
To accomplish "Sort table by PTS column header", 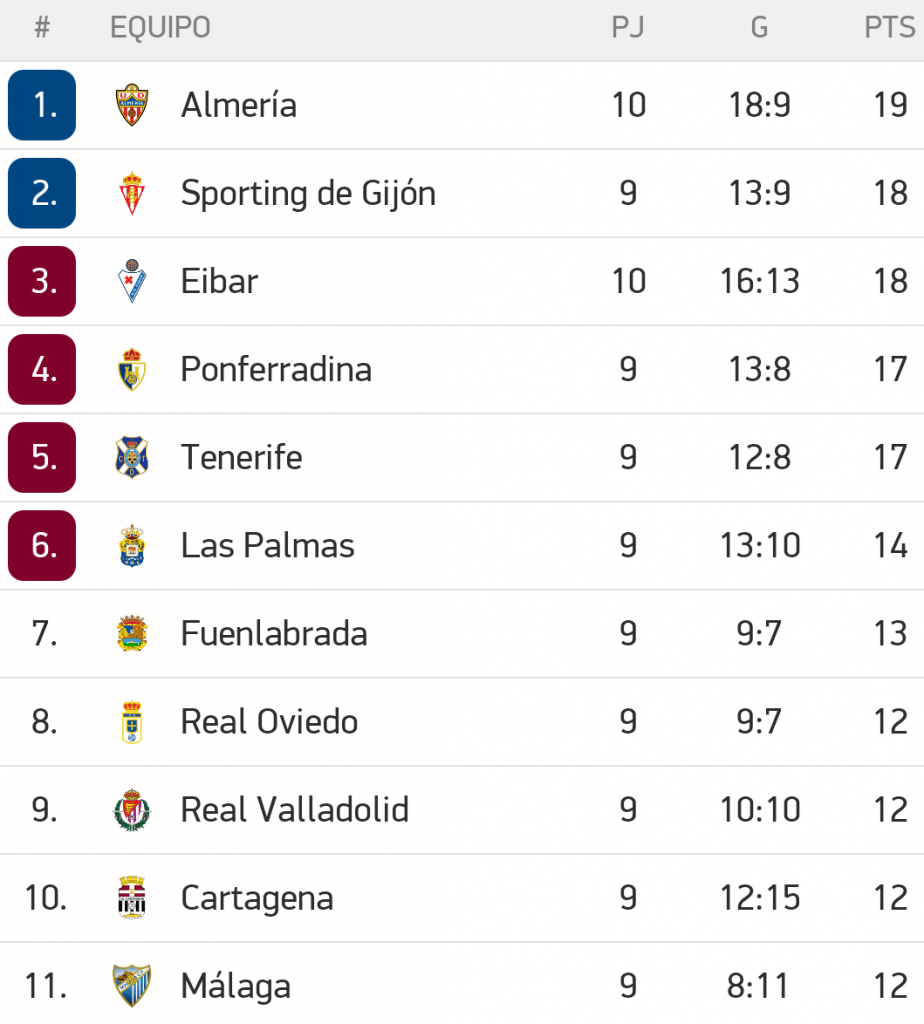I will pos(890,28).
